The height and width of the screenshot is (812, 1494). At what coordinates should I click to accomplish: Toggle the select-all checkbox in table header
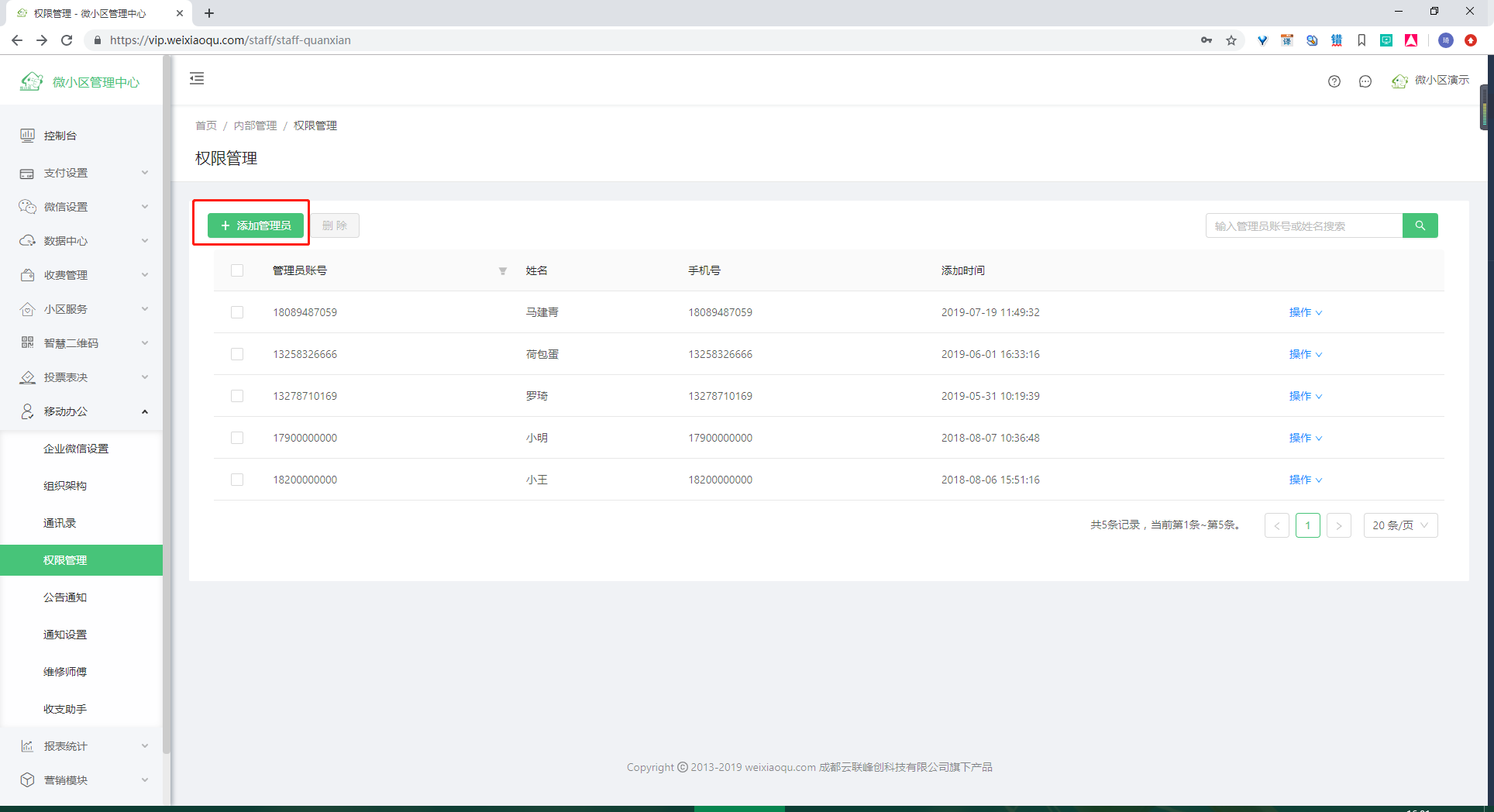tap(237, 270)
